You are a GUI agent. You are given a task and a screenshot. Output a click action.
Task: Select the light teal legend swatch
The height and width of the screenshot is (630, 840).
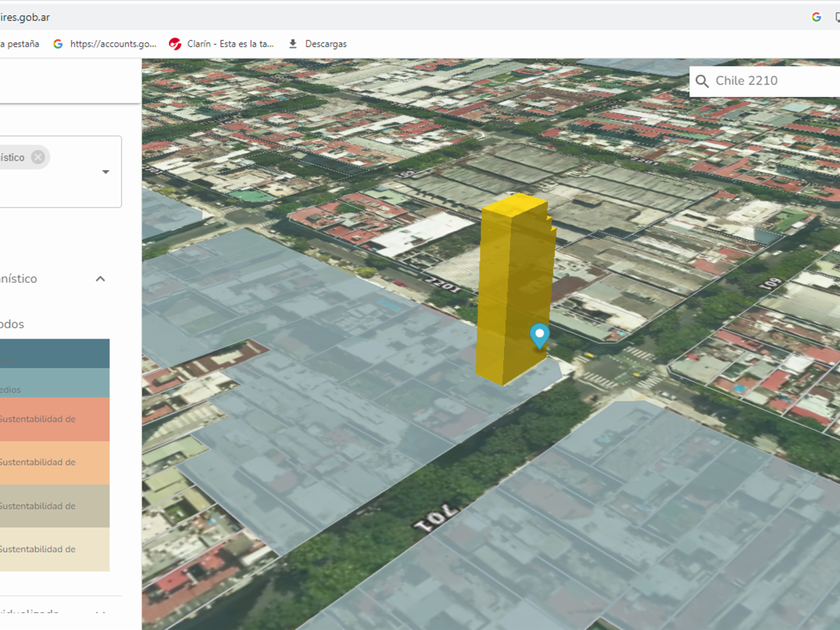point(54,384)
